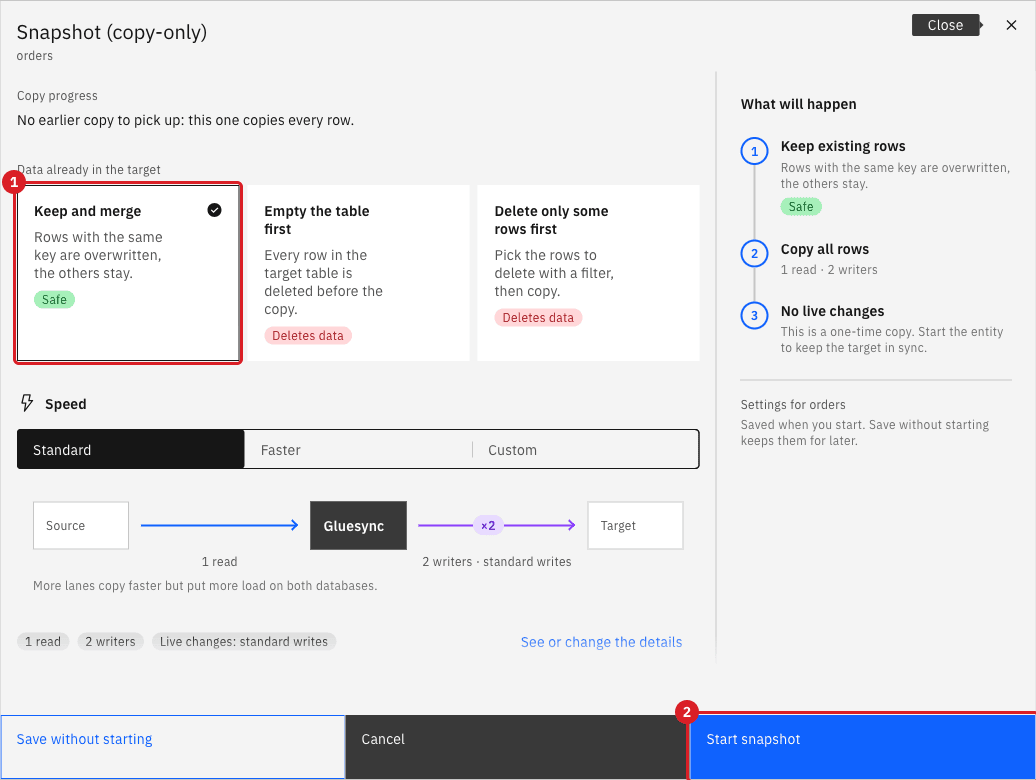Switch speed to Custom

click(585, 450)
